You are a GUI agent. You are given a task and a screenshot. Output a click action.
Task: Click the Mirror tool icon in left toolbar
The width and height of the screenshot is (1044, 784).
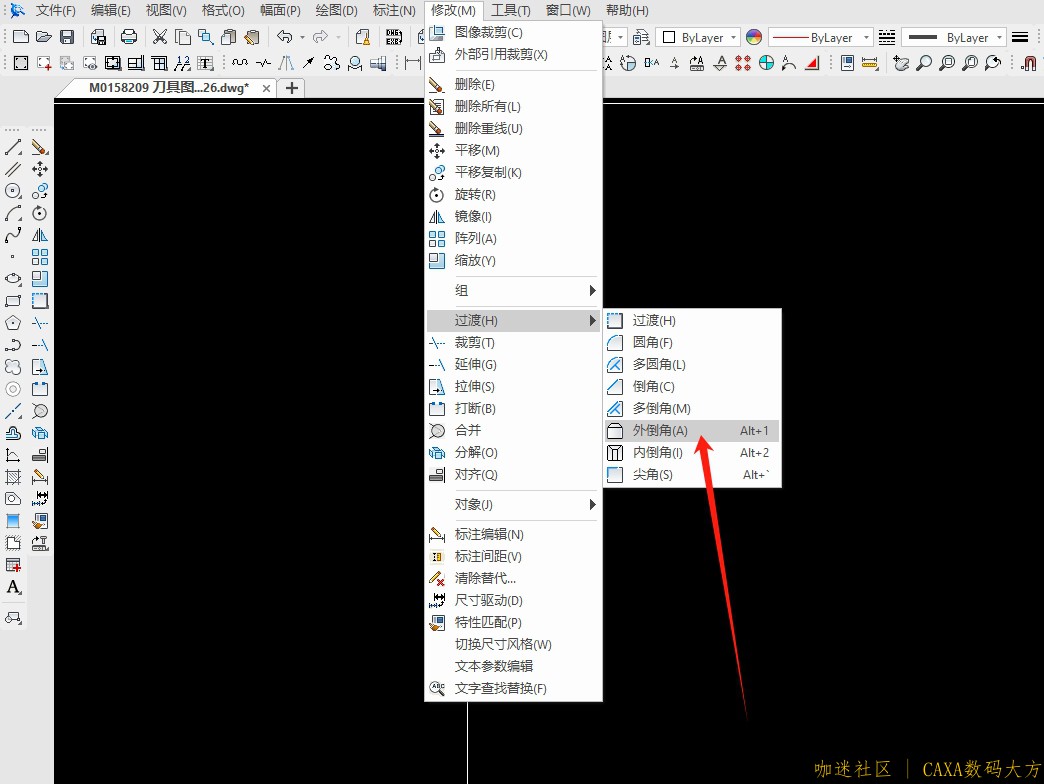[40, 235]
